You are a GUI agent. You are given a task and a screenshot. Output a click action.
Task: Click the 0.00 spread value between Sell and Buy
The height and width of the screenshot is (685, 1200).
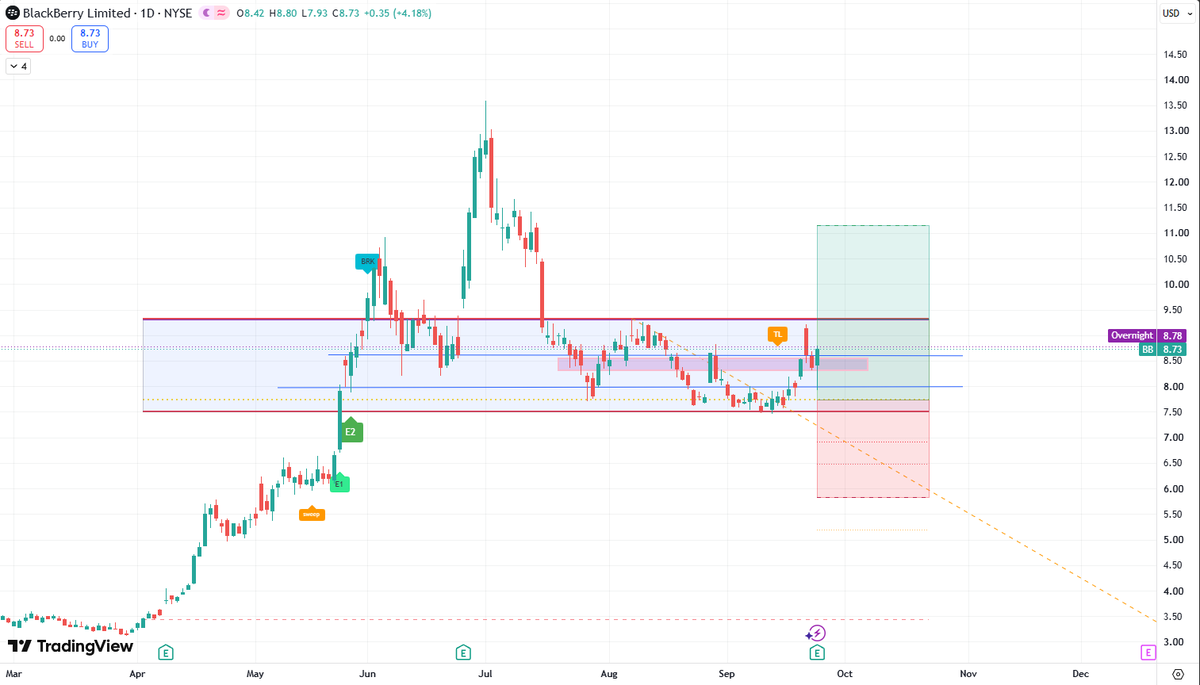click(56, 39)
